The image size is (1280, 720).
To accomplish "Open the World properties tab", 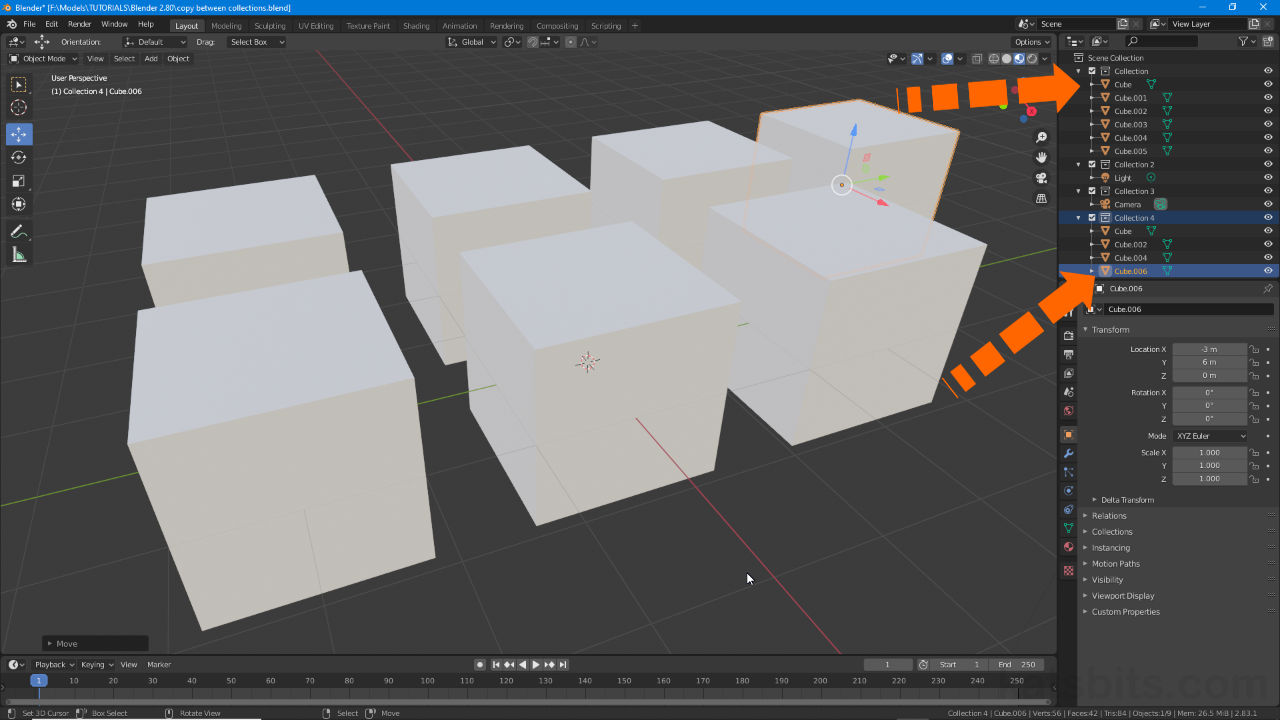I will [1068, 411].
